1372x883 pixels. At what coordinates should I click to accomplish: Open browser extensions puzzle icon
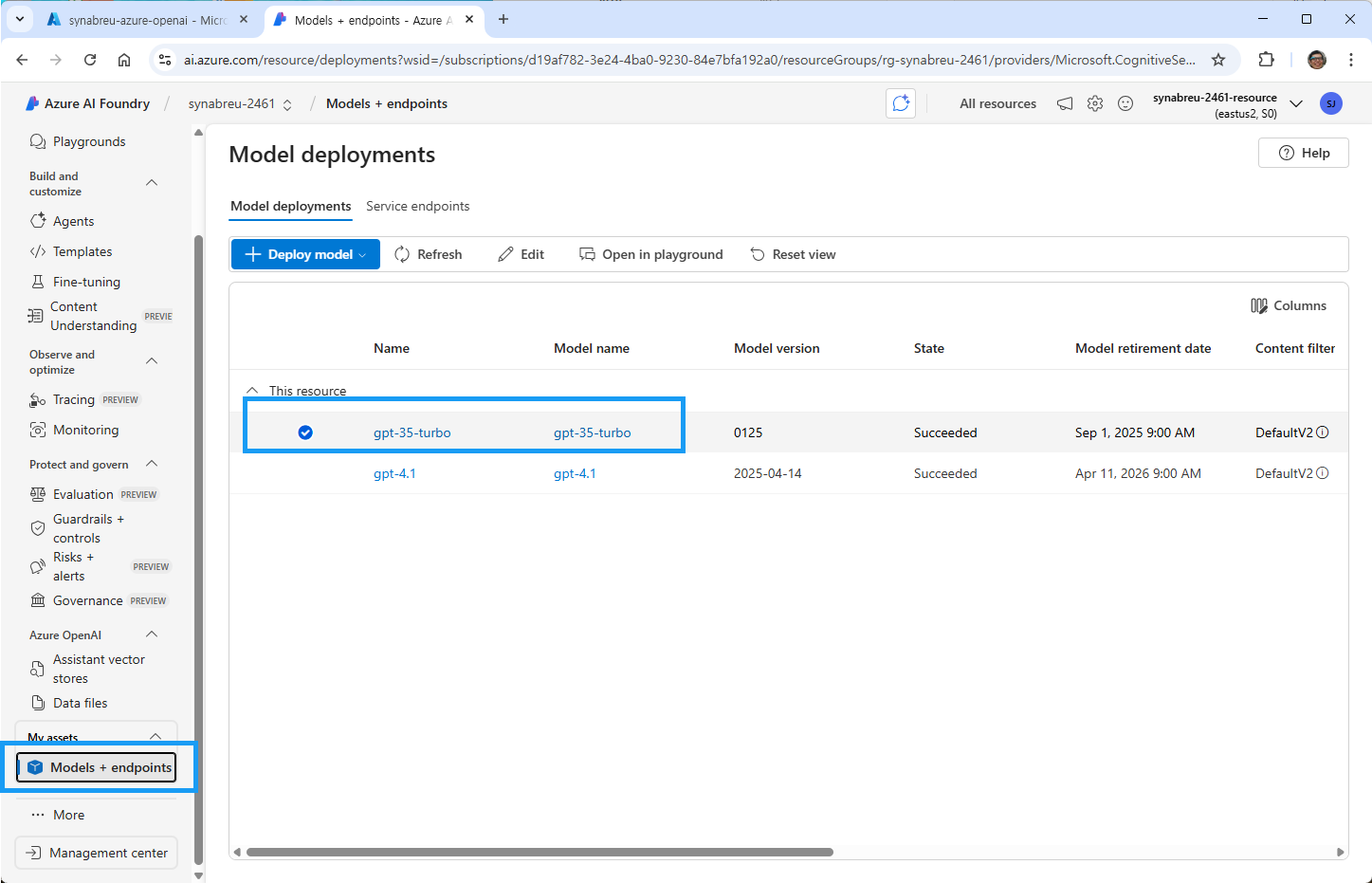click(x=1266, y=60)
